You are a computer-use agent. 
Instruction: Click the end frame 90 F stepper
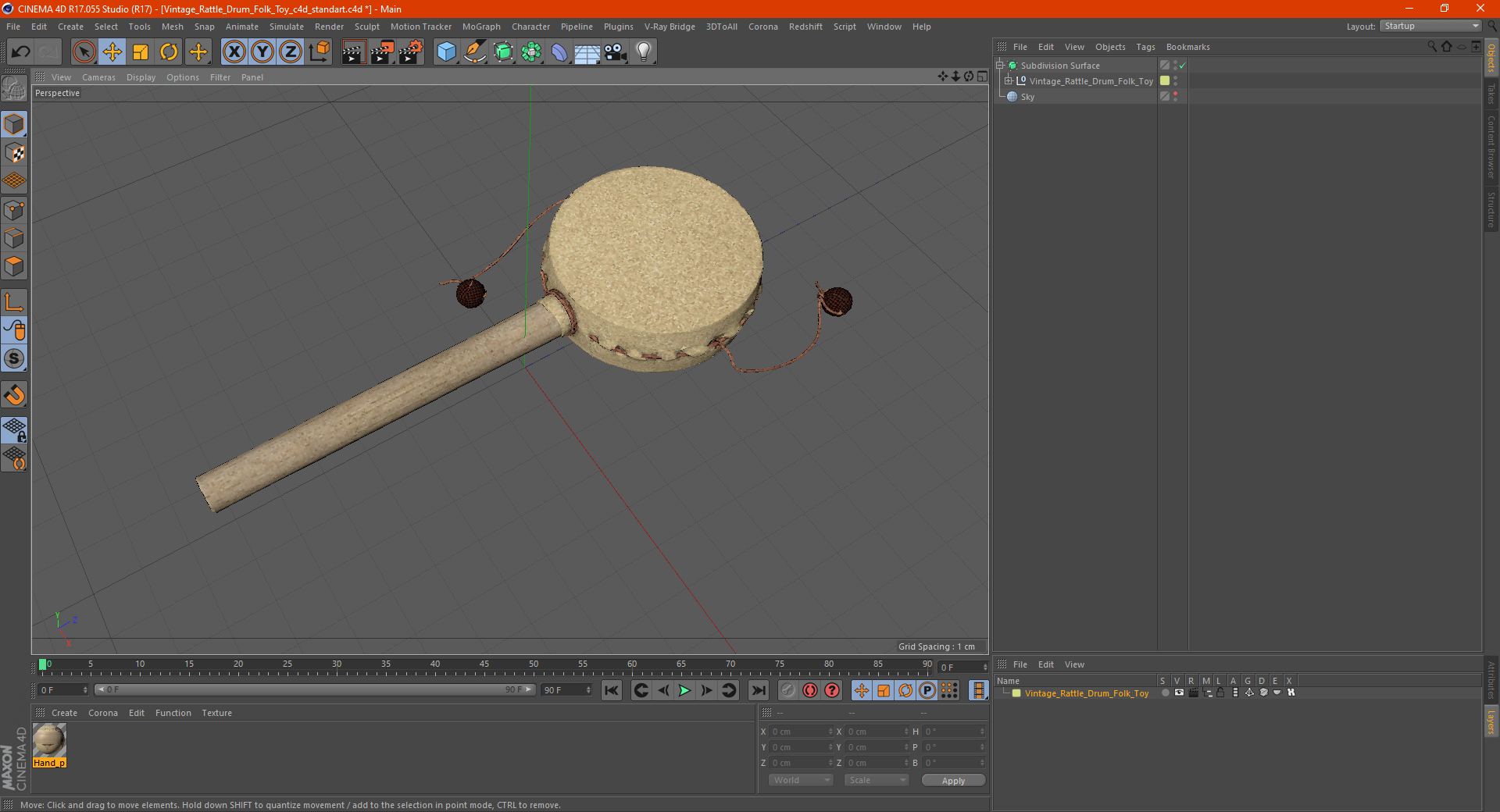(x=588, y=690)
